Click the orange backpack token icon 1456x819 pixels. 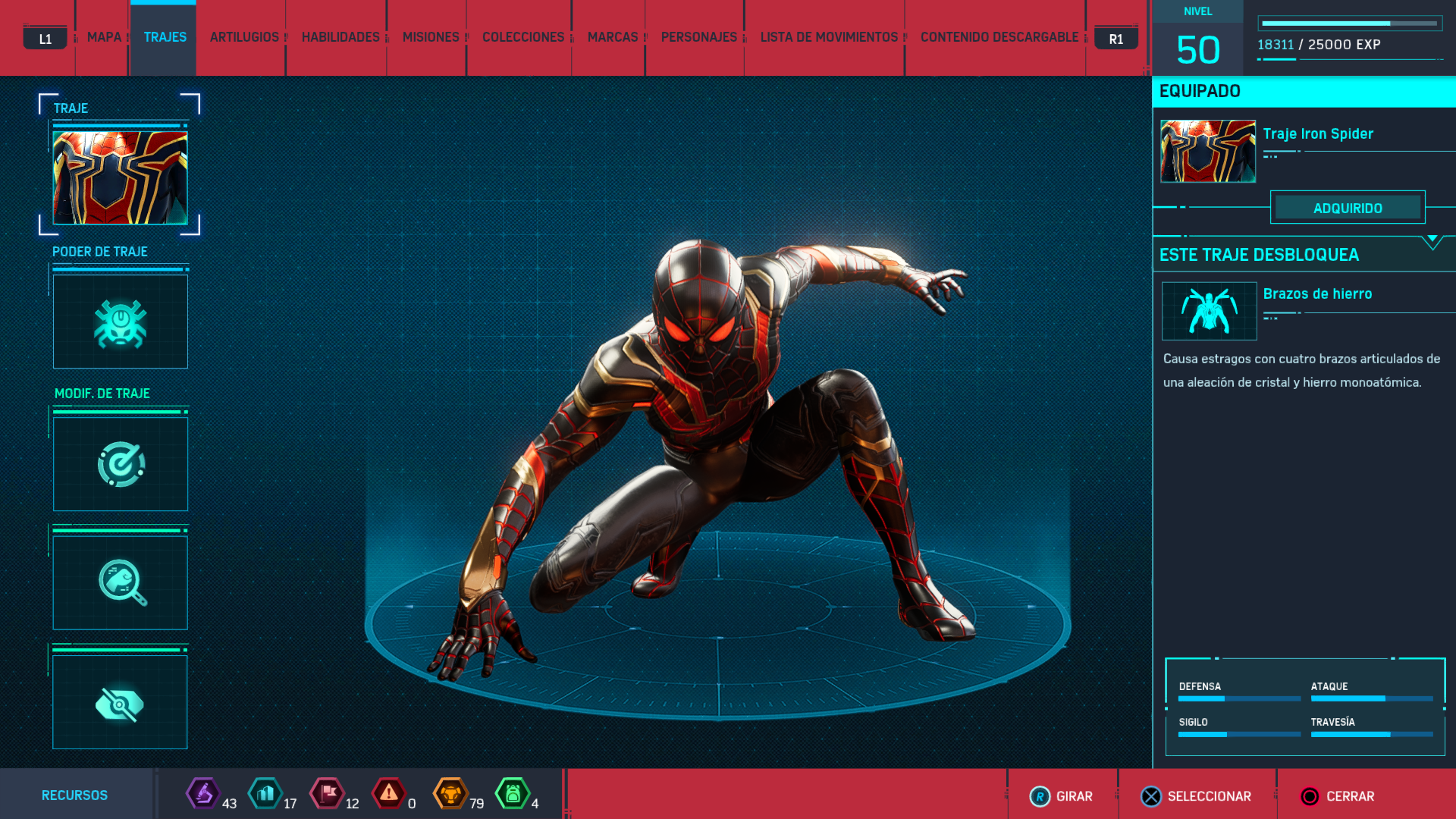click(x=450, y=794)
